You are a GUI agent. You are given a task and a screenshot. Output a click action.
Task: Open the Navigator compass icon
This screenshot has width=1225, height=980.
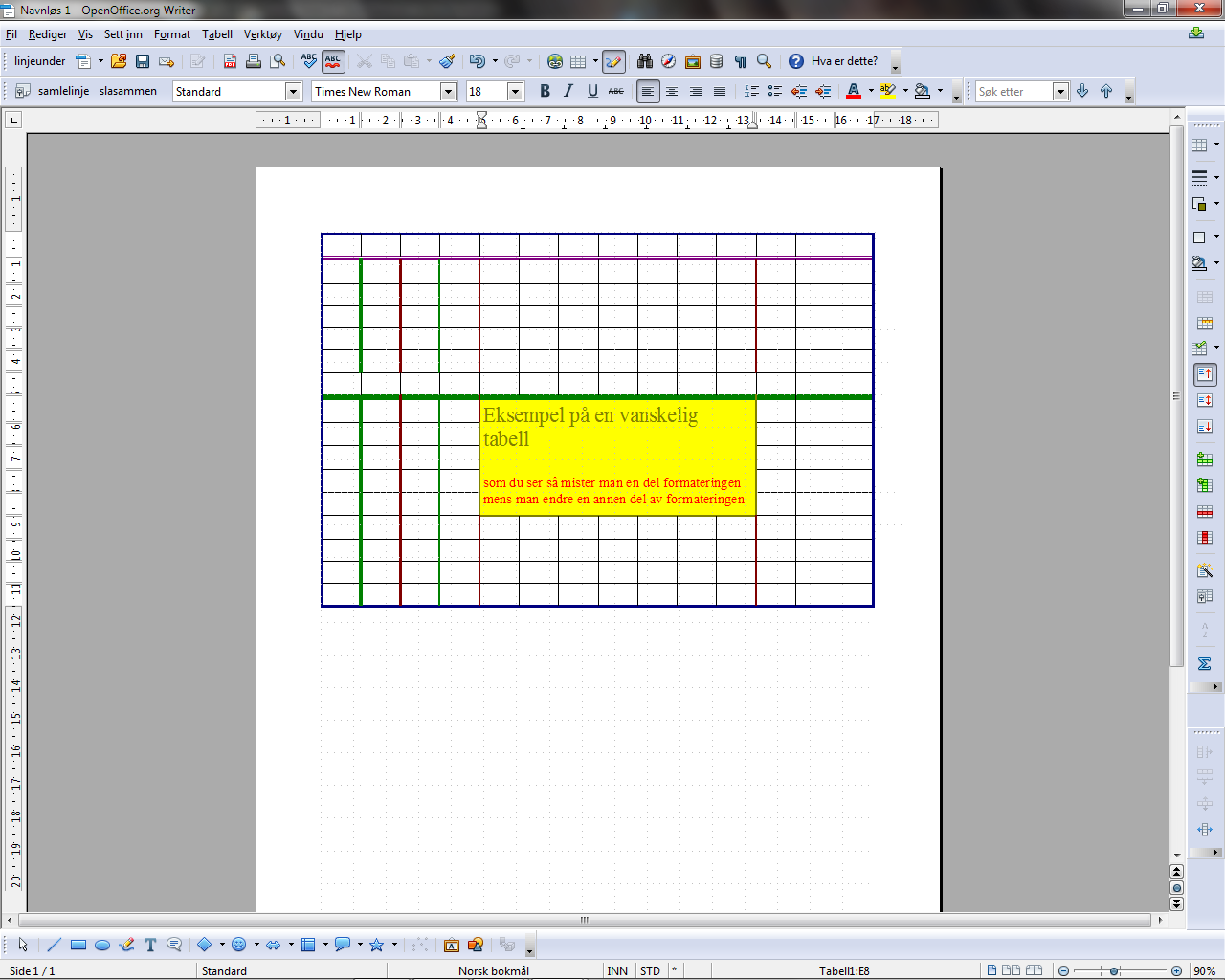tap(669, 61)
